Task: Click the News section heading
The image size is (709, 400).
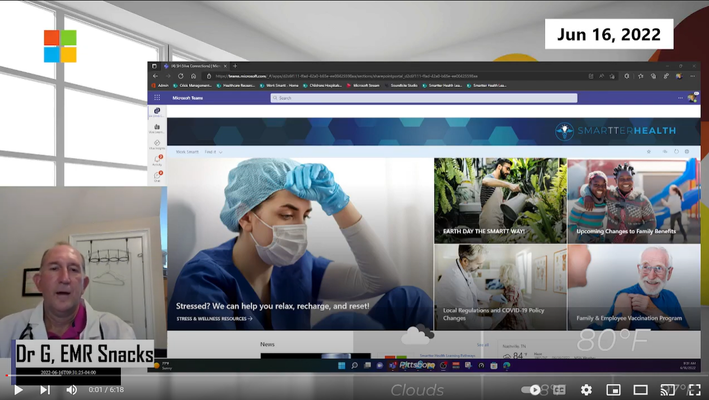Action: click(x=267, y=344)
